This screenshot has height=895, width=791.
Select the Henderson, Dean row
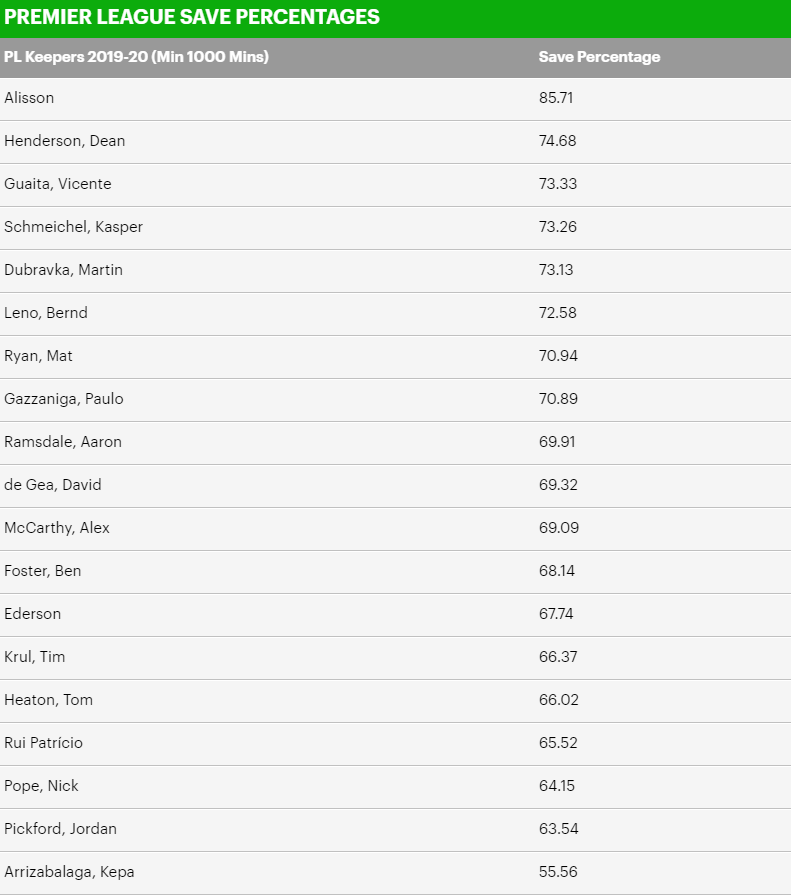point(396,142)
